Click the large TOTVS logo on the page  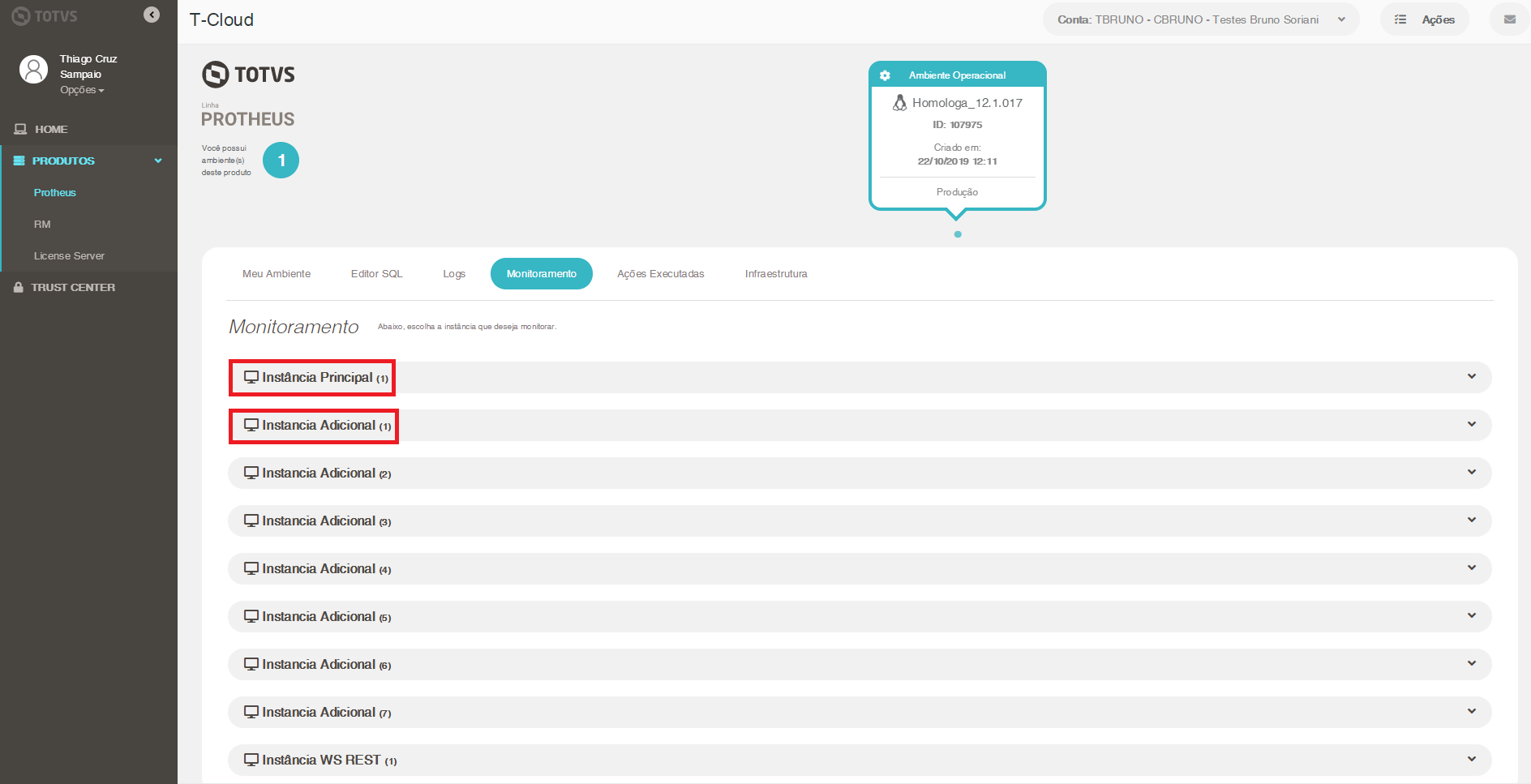click(x=248, y=75)
